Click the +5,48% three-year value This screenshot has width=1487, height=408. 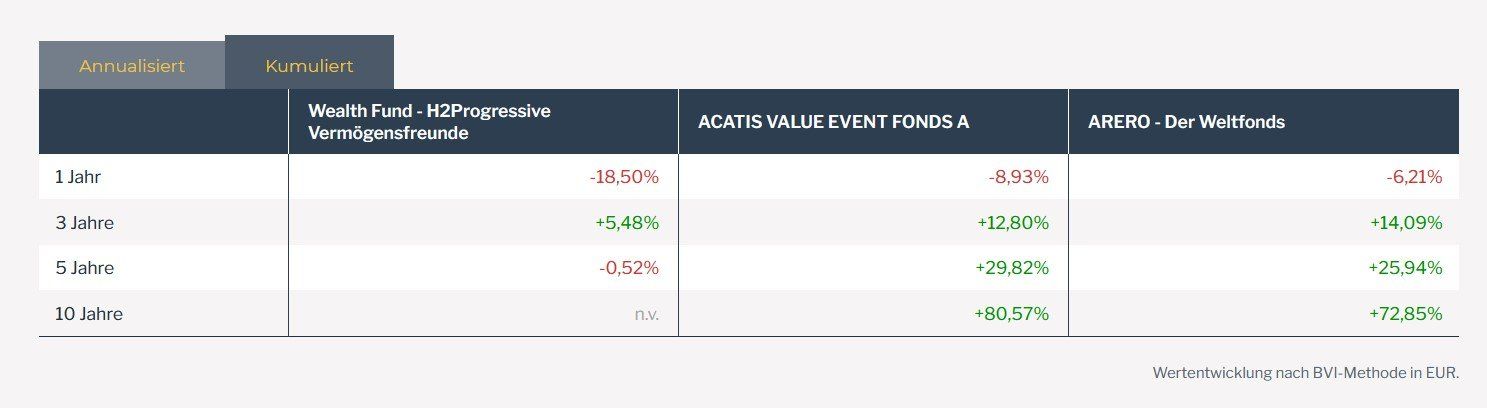(x=627, y=223)
